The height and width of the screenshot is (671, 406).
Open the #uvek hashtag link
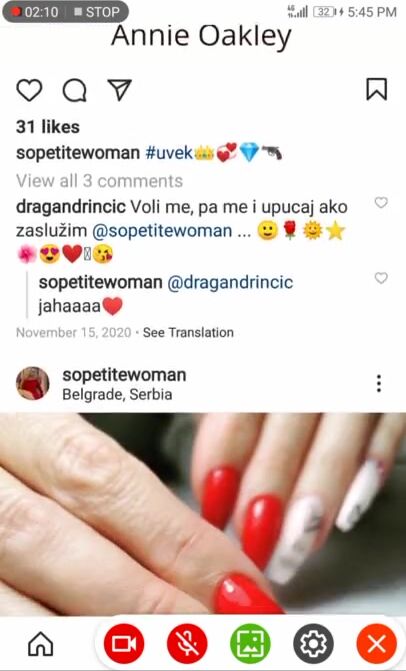pos(169,153)
